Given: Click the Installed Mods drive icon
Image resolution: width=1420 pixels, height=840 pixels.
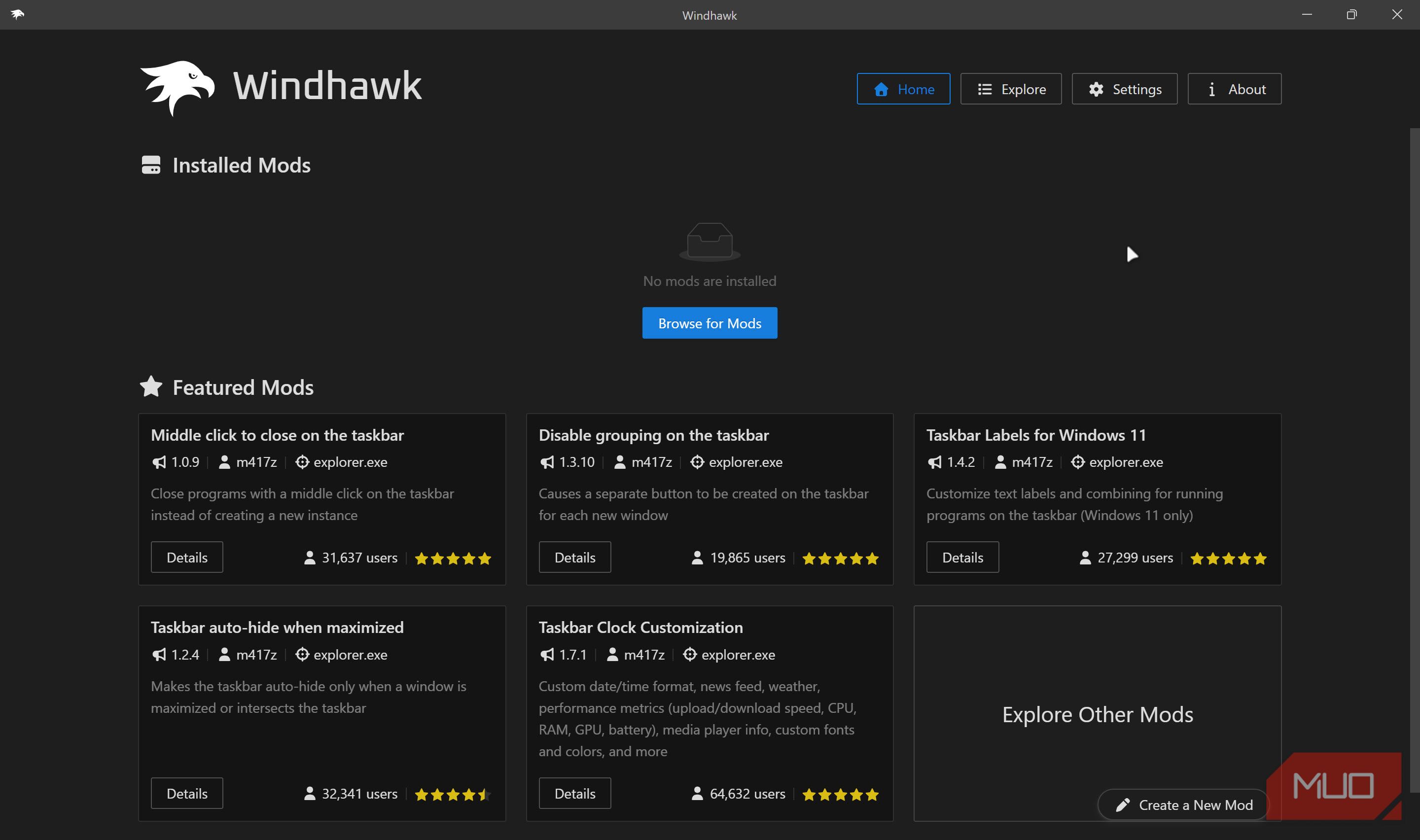Looking at the screenshot, I should (151, 165).
